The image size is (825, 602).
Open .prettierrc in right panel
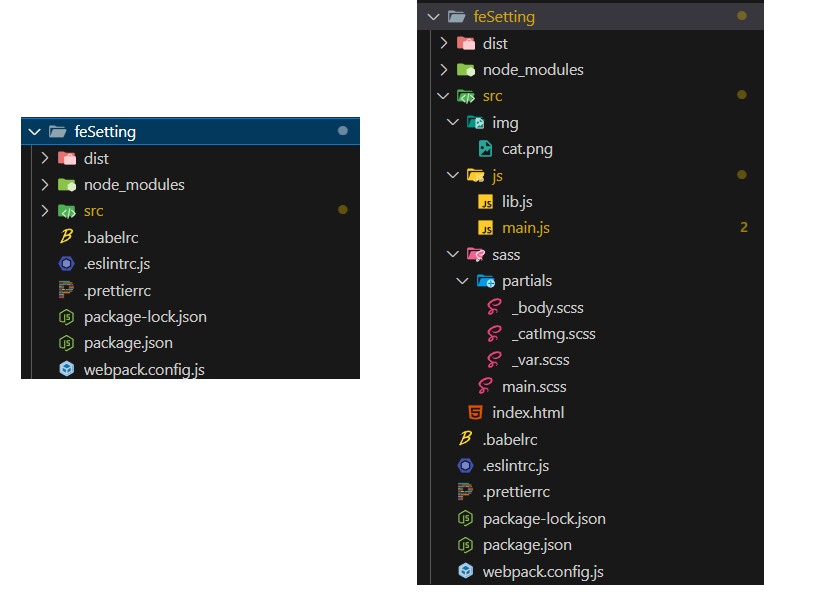pos(516,492)
